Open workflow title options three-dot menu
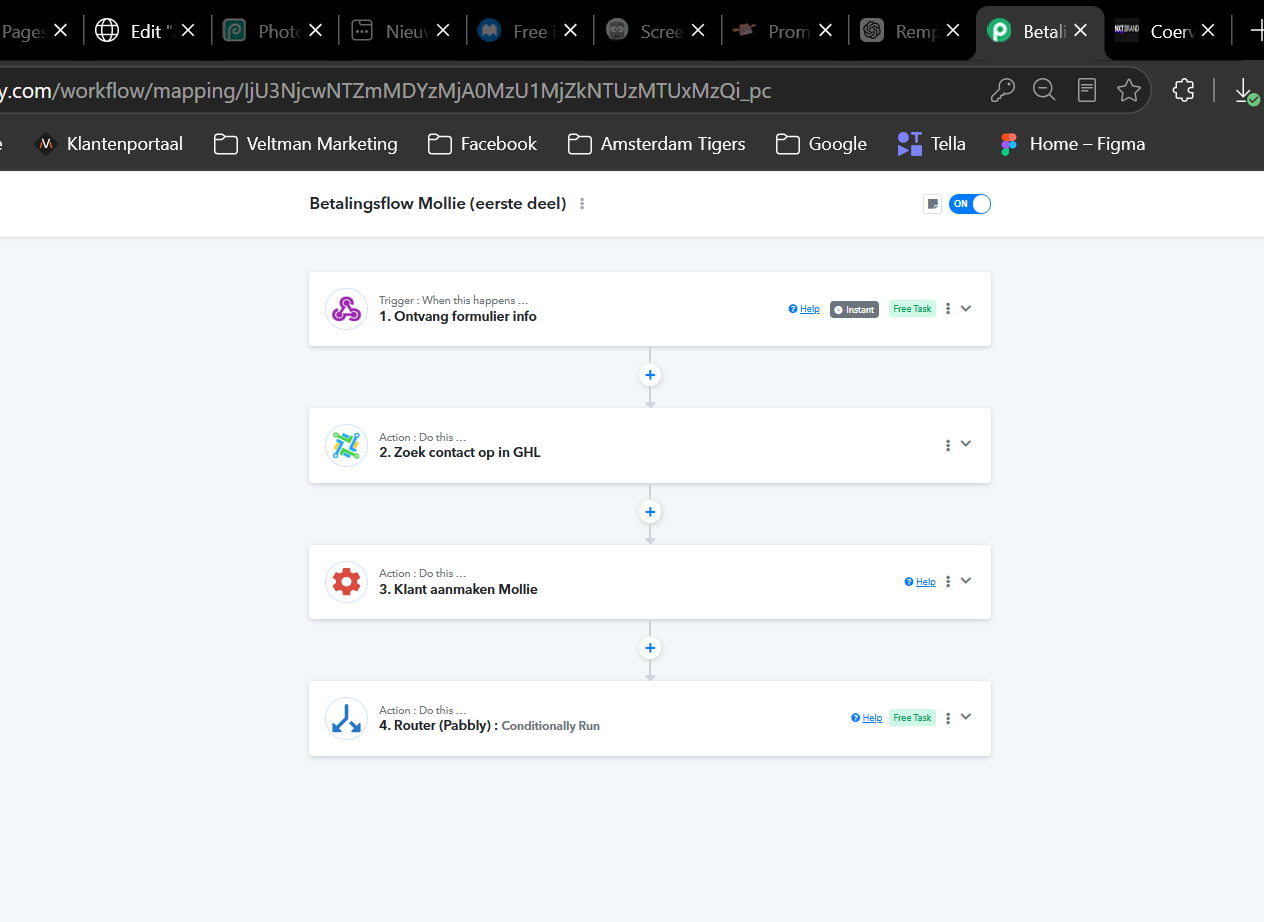1264x922 pixels. 582,204
